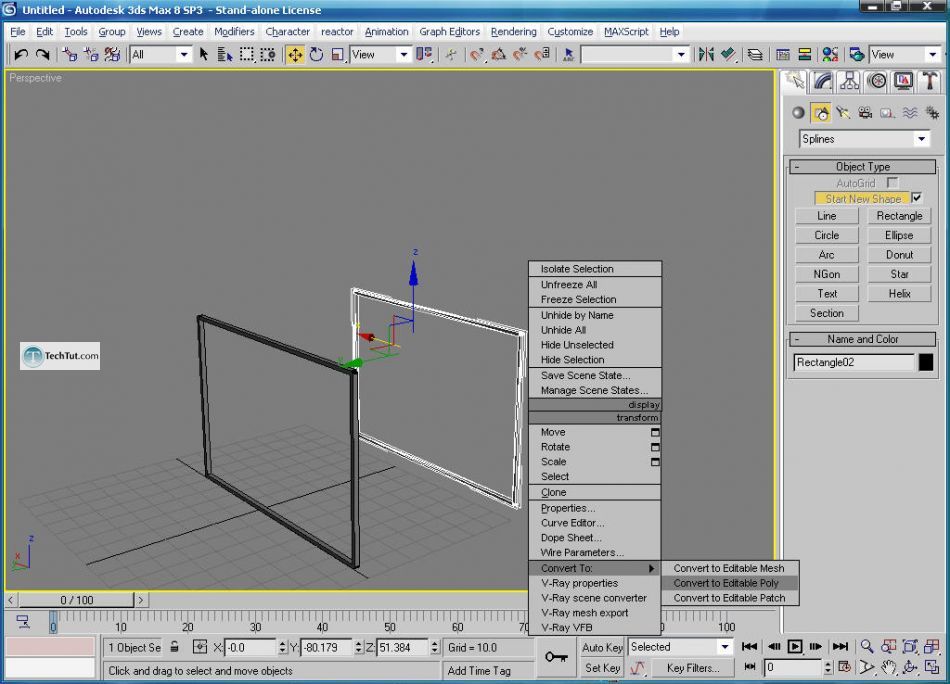Click the Play Animation button
The height and width of the screenshot is (684, 950).
coord(794,646)
